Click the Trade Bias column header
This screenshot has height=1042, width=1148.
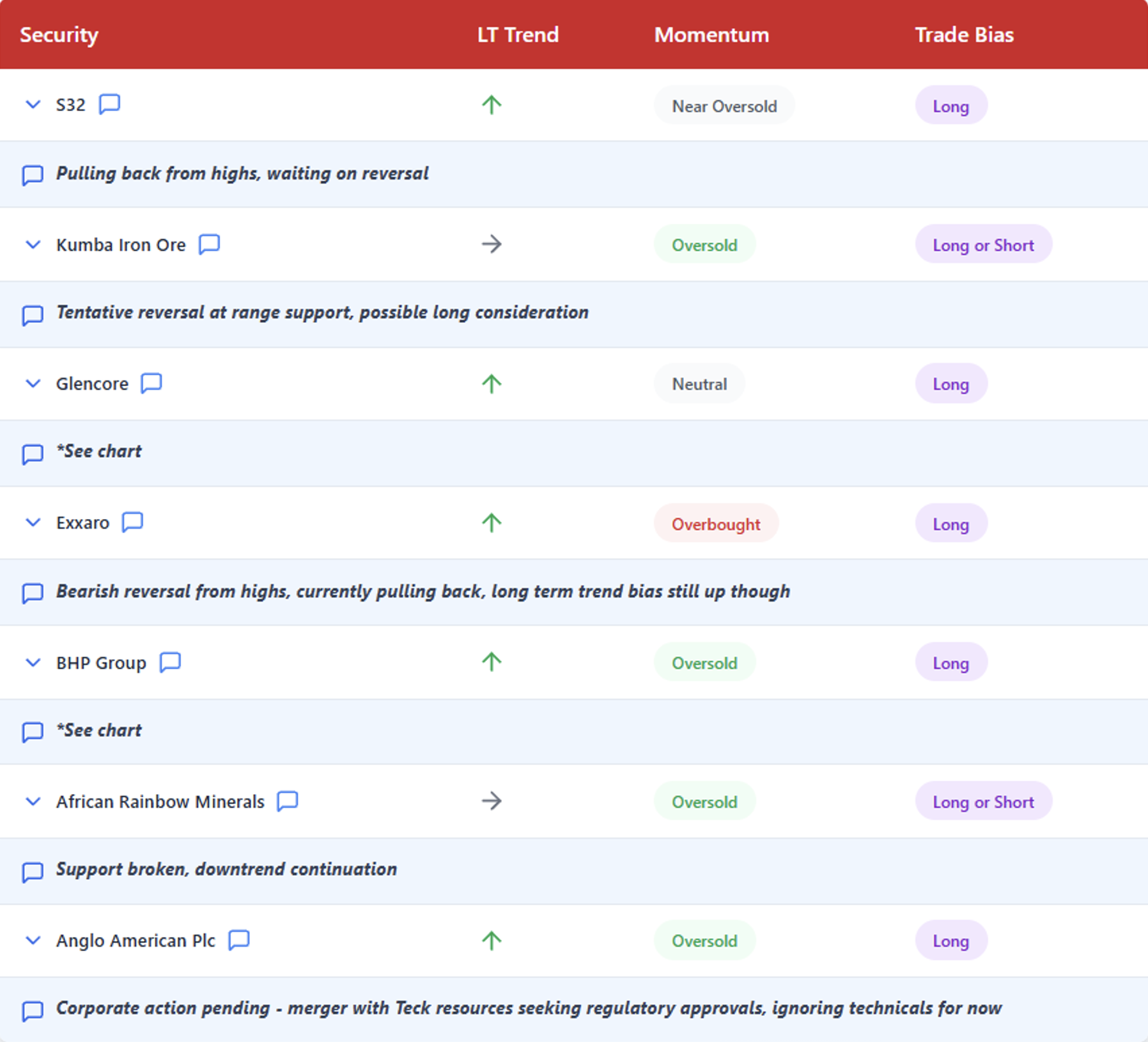[x=964, y=35]
